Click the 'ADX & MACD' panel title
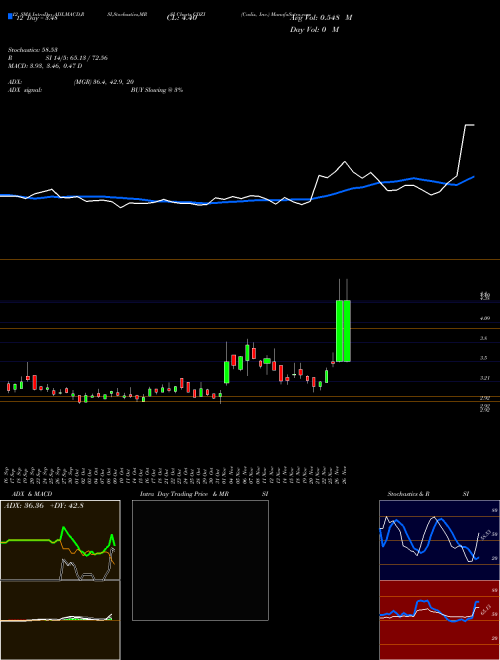 click(32, 494)
